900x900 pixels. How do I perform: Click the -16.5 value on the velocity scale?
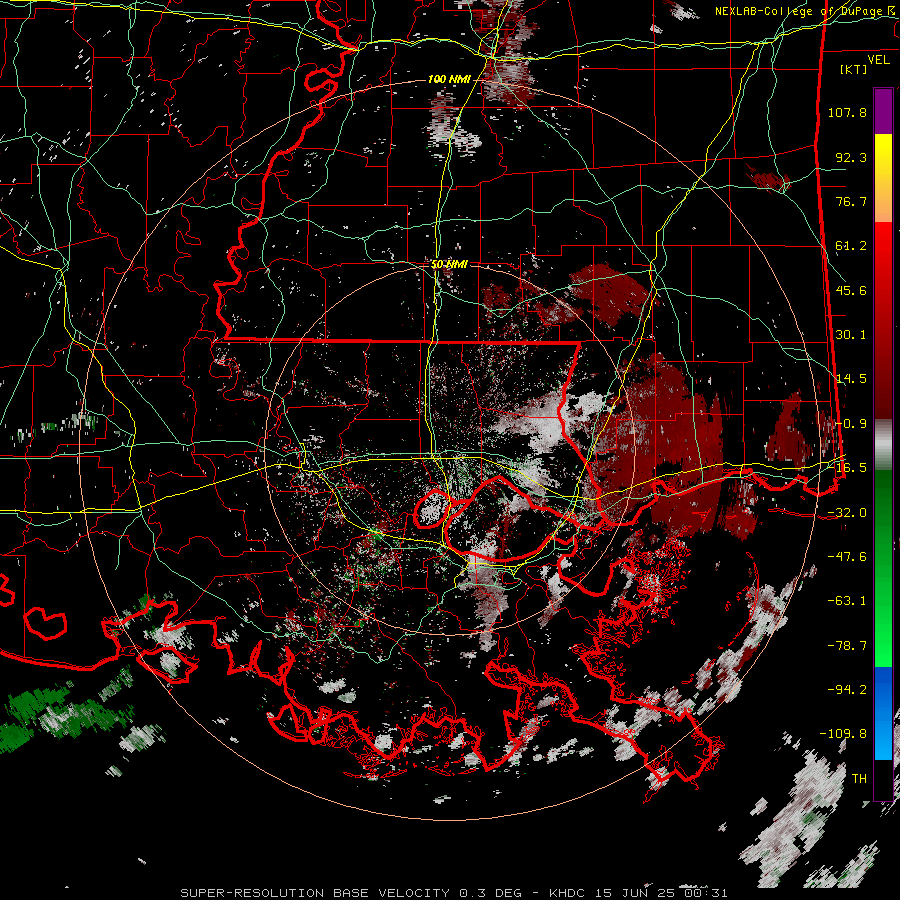[x=847, y=468]
